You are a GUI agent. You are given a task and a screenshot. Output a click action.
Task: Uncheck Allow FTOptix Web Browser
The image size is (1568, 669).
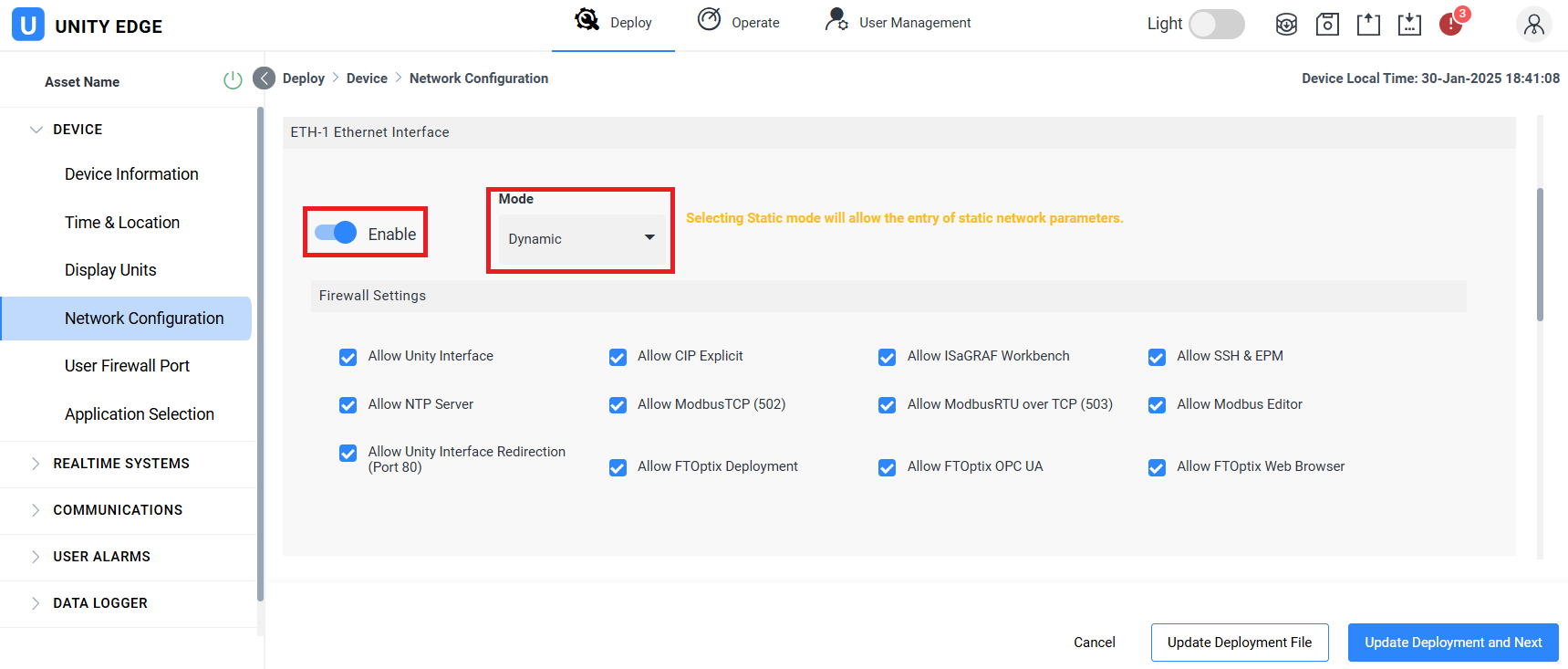pos(1157,467)
